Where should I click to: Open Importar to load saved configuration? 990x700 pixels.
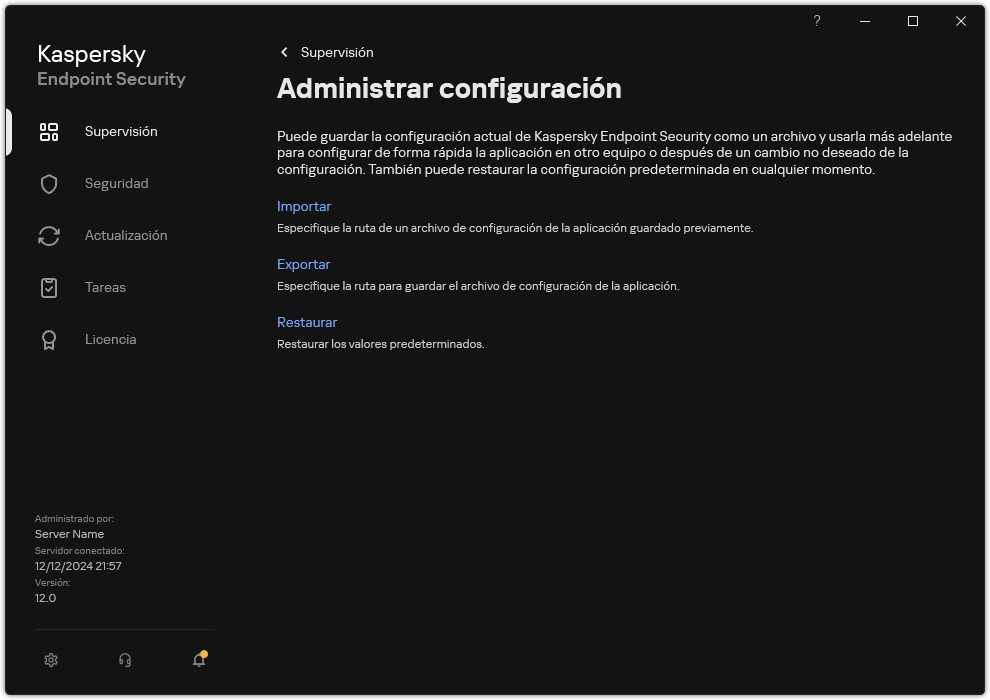pos(304,206)
